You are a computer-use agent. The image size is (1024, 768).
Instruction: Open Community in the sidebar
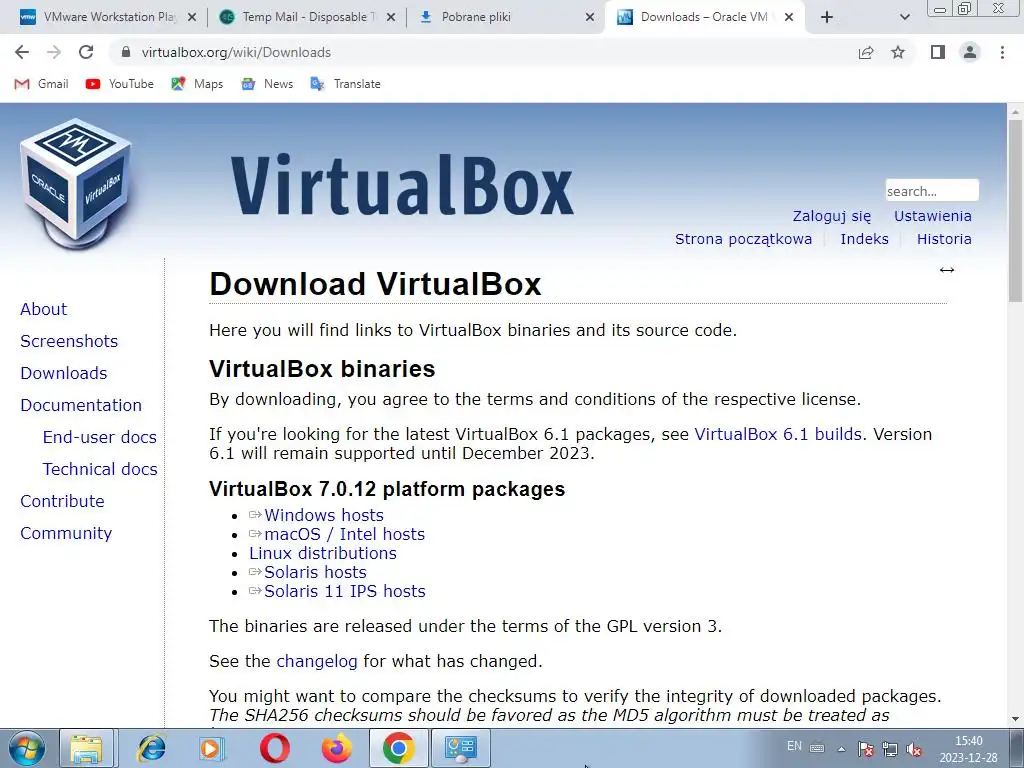[66, 533]
